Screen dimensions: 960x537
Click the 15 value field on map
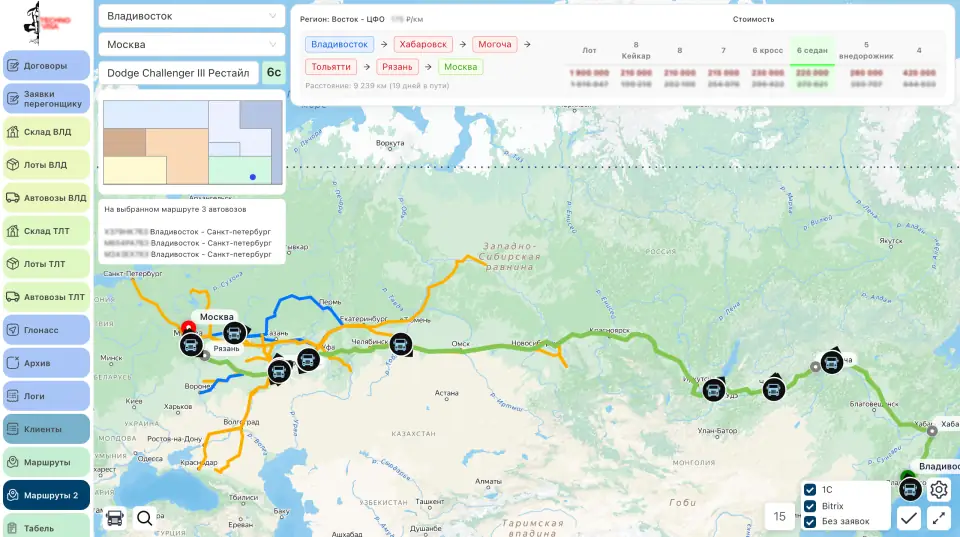click(778, 517)
